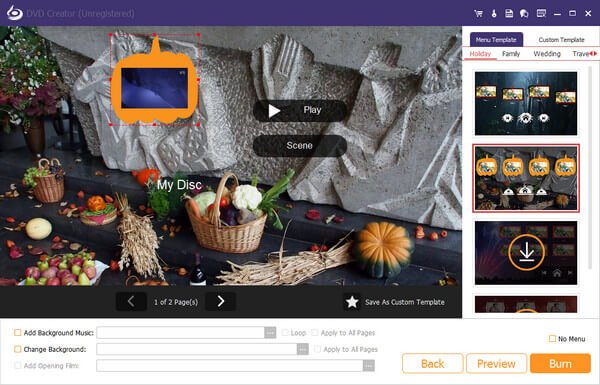Click the register key icon in title bar
The width and height of the screenshot is (600, 385).
(494, 13)
